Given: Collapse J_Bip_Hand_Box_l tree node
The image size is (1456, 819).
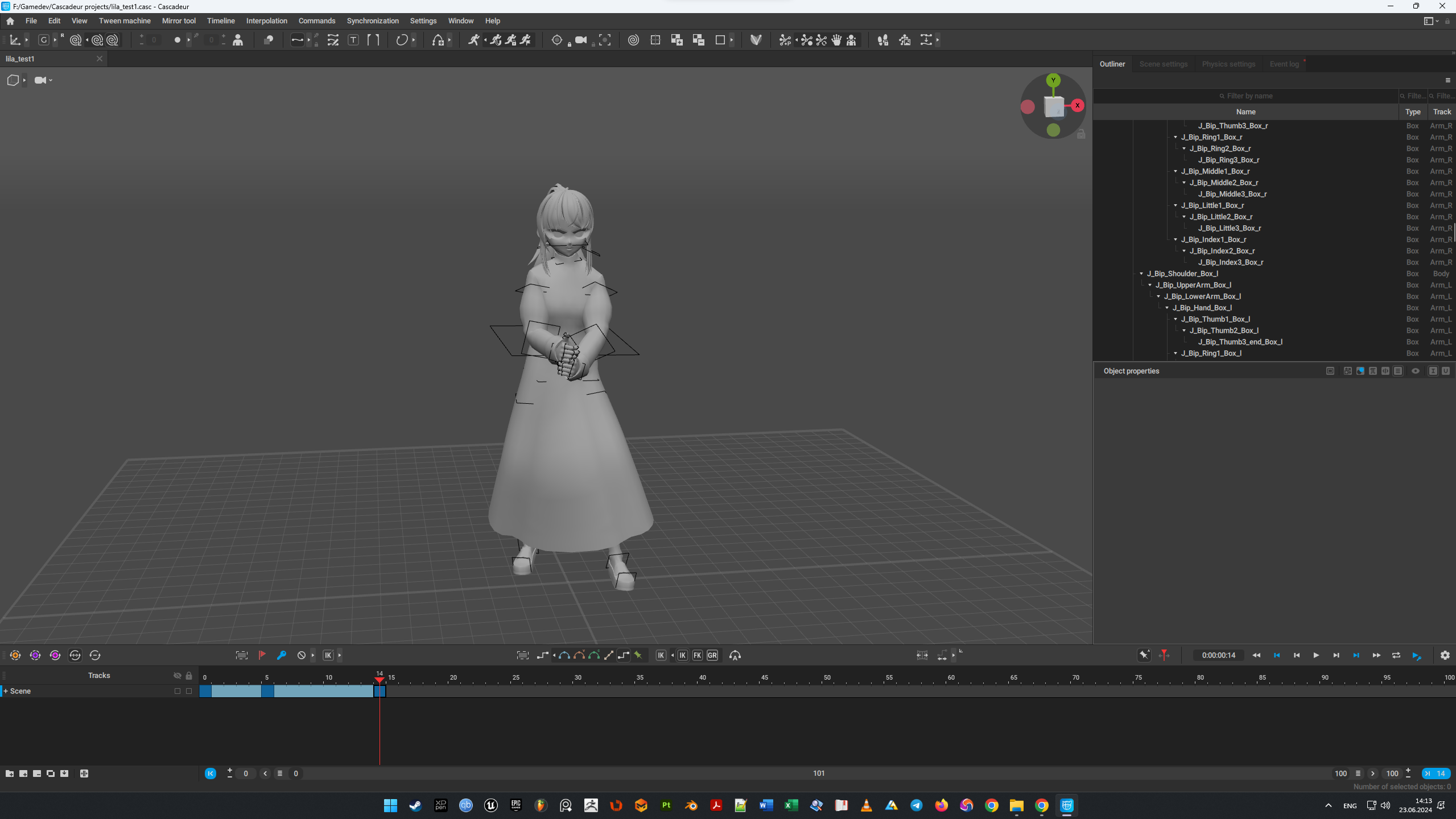Looking at the screenshot, I should pos(1167,308).
